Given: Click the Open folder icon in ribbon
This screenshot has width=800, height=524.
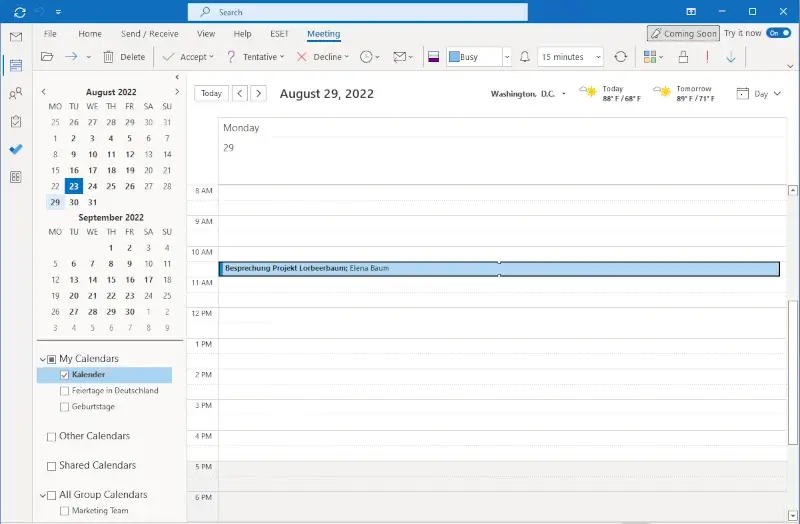Looking at the screenshot, I should 47,57.
